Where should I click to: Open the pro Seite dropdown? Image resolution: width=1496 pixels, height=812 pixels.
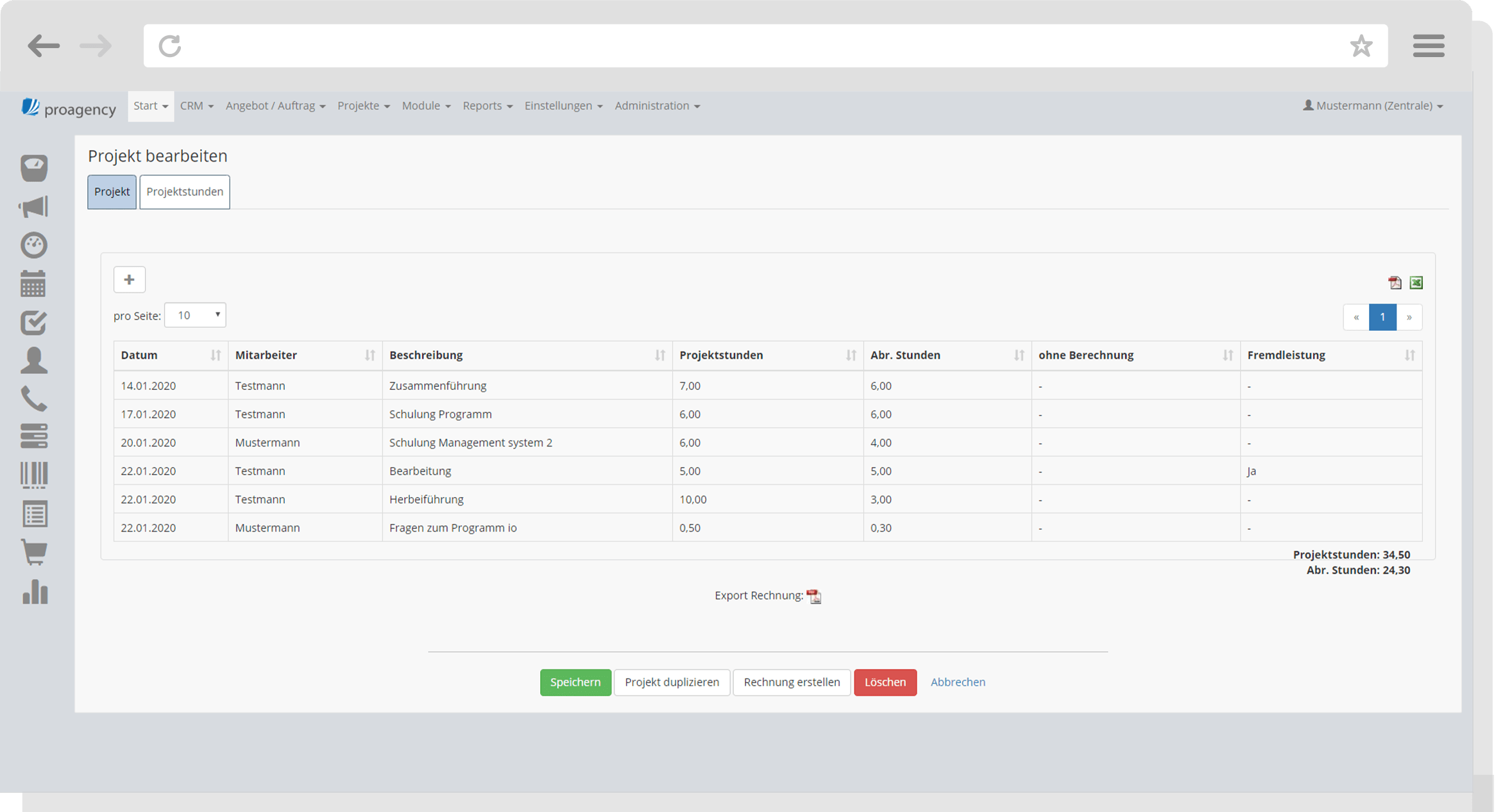(x=195, y=315)
